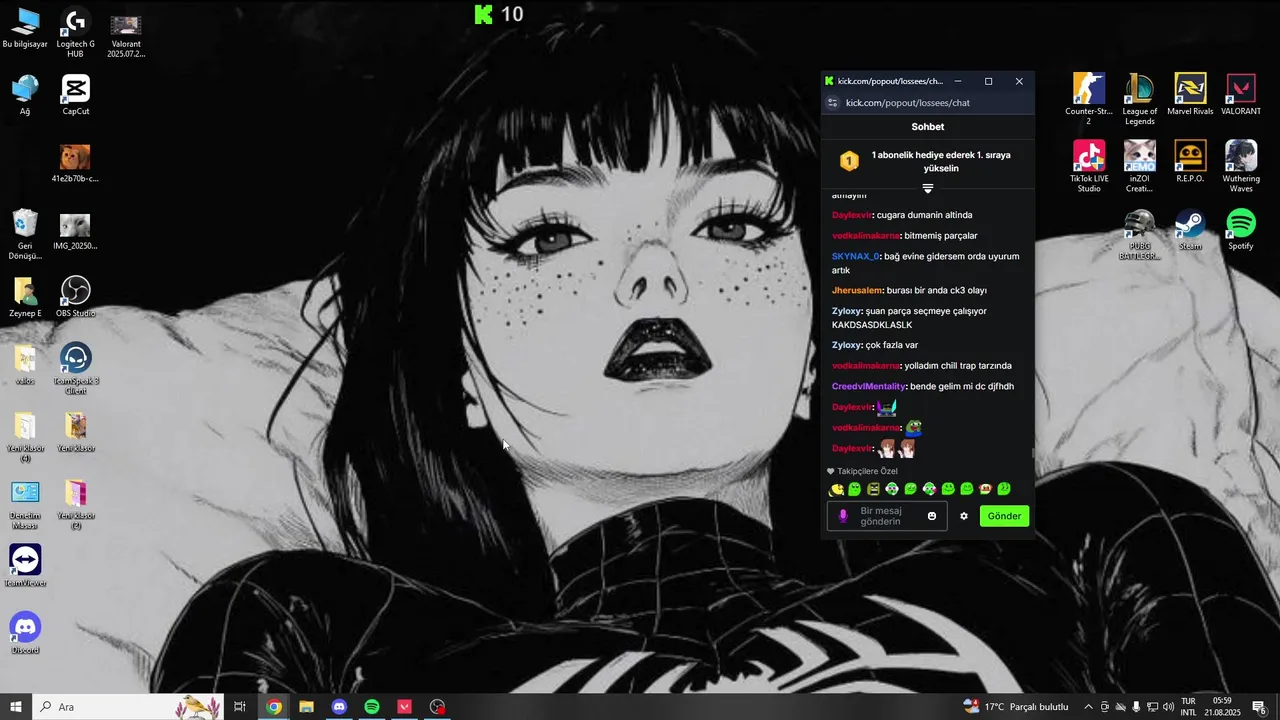The image size is (1280, 720).
Task: Select the Steam desktop icon
Action: pyautogui.click(x=1190, y=229)
